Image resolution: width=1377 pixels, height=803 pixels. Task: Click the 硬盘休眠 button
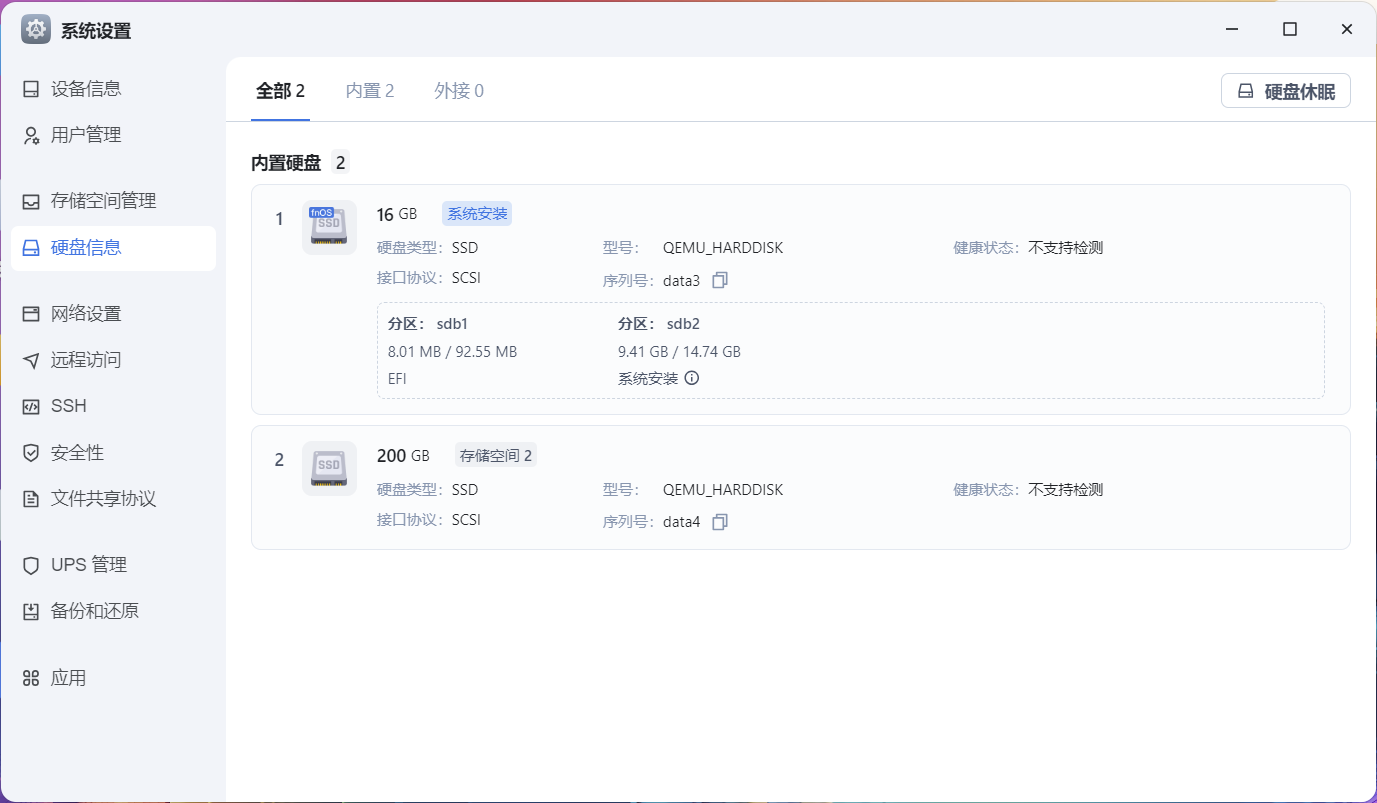coord(1285,91)
